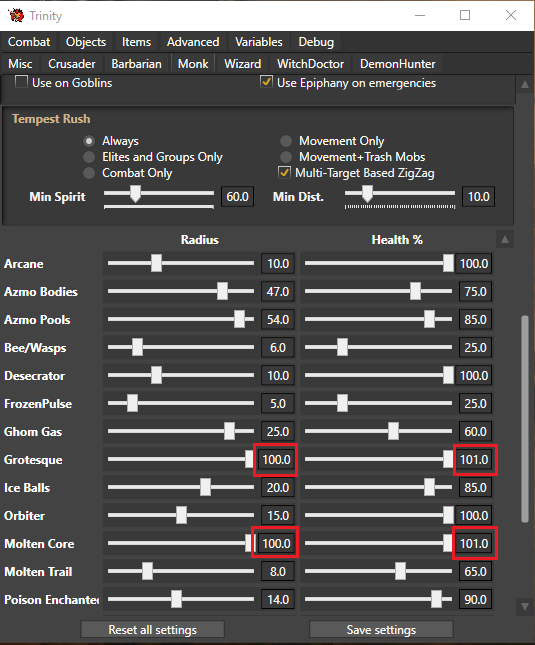
Task: Open the Misc class tab
Action: (20, 64)
